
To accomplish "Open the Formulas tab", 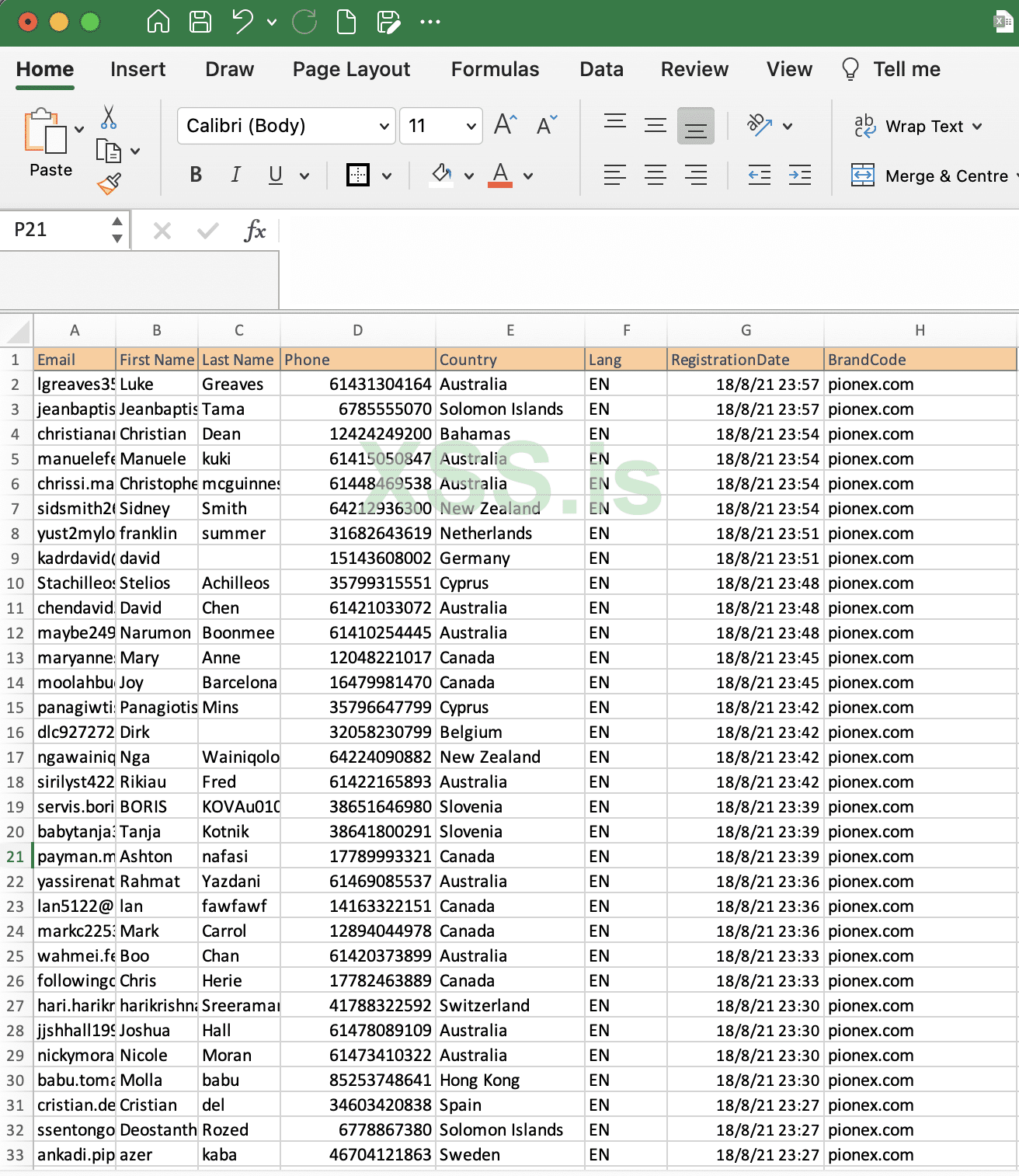I will (x=495, y=69).
